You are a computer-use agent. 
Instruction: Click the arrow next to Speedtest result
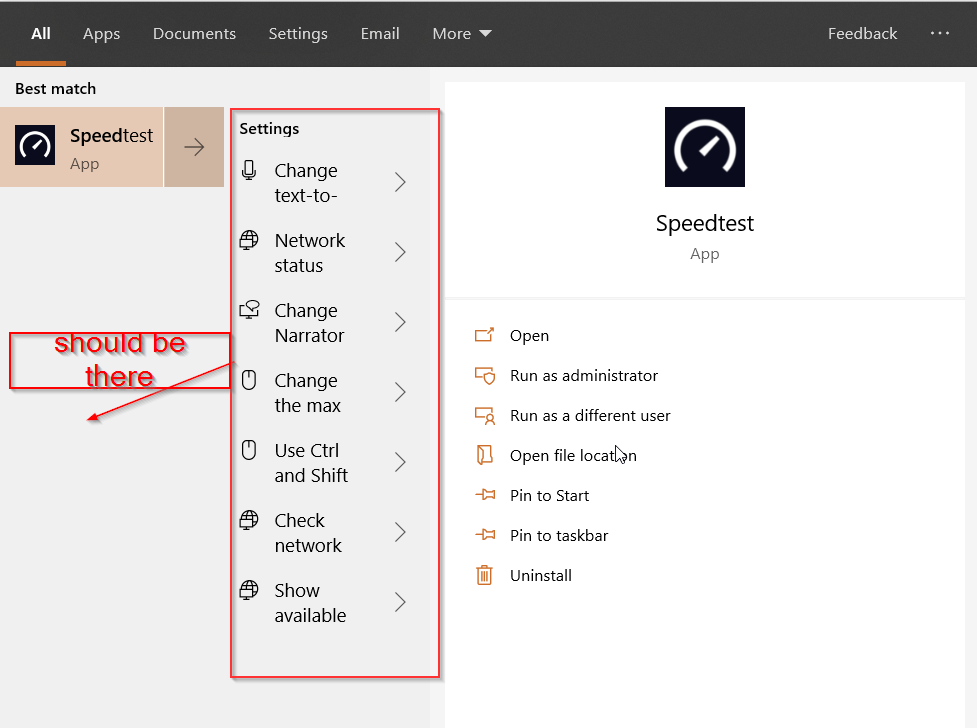194,147
